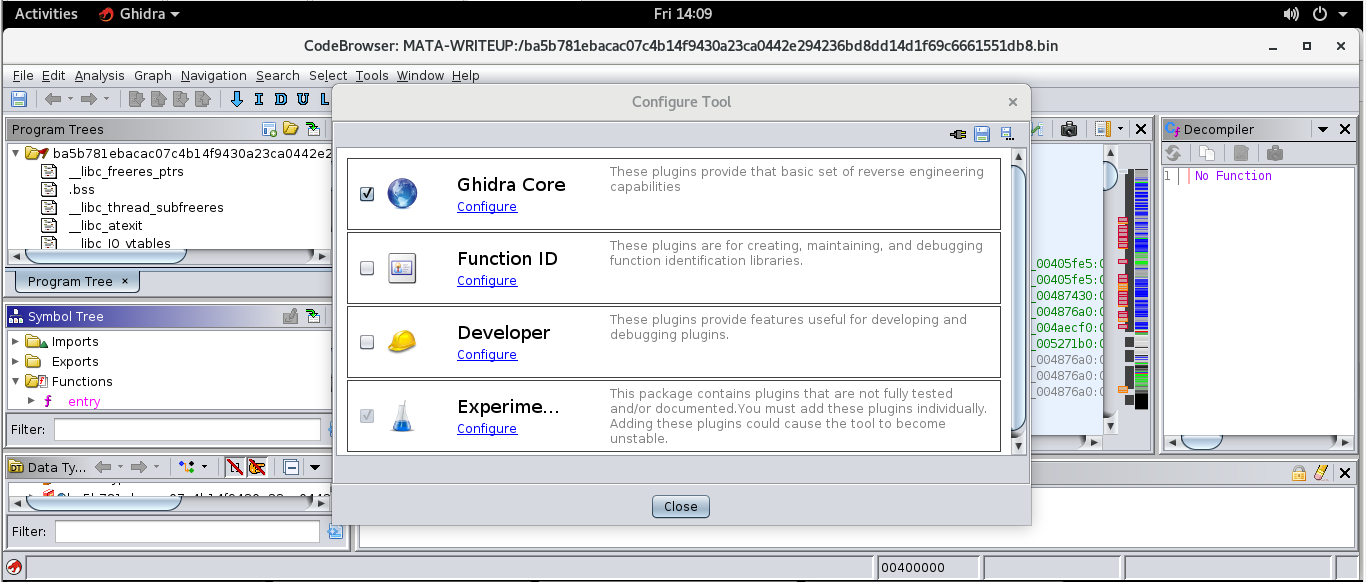Click Save Tool As icon in Configure Tool dialog
Screen dimensions: 1366x582
click(1006, 134)
